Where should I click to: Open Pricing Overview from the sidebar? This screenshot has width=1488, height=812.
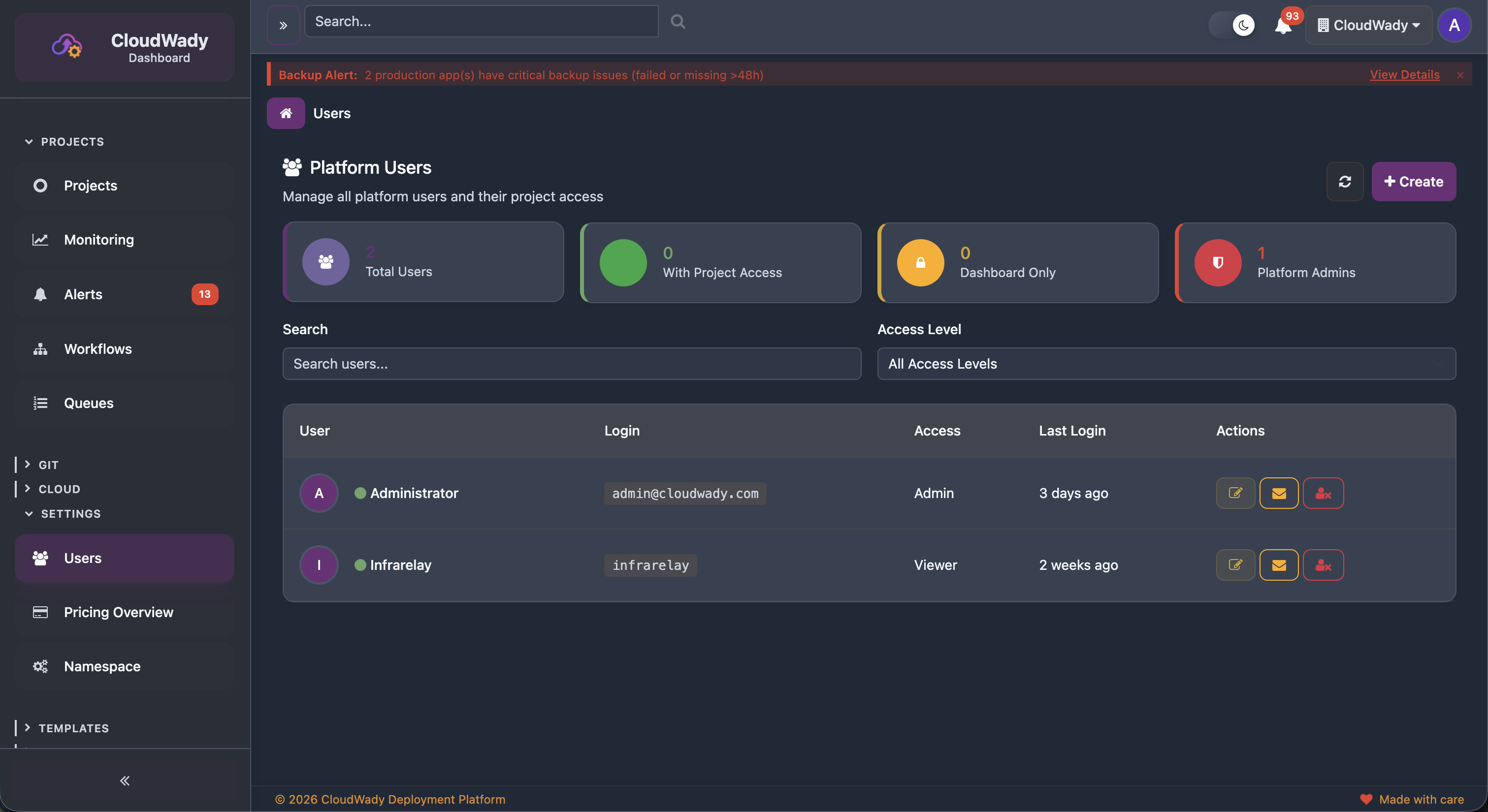[x=118, y=612]
